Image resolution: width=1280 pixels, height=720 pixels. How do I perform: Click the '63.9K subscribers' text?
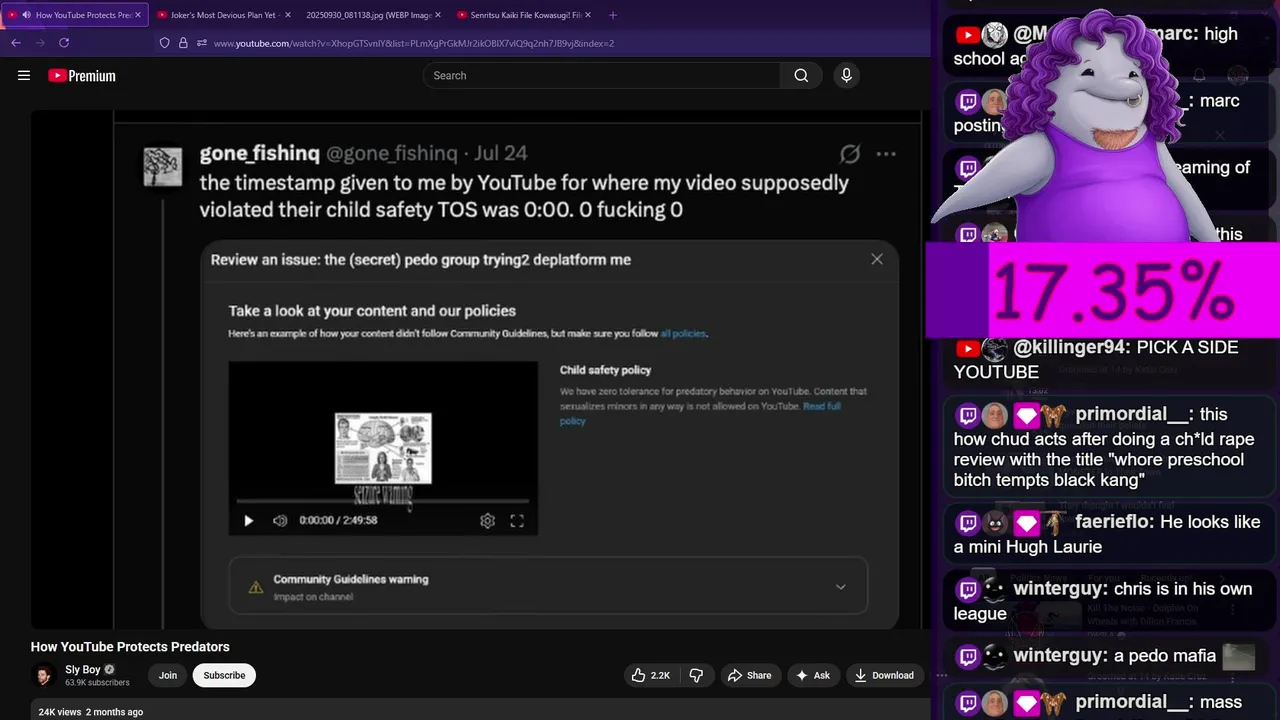click(x=97, y=683)
